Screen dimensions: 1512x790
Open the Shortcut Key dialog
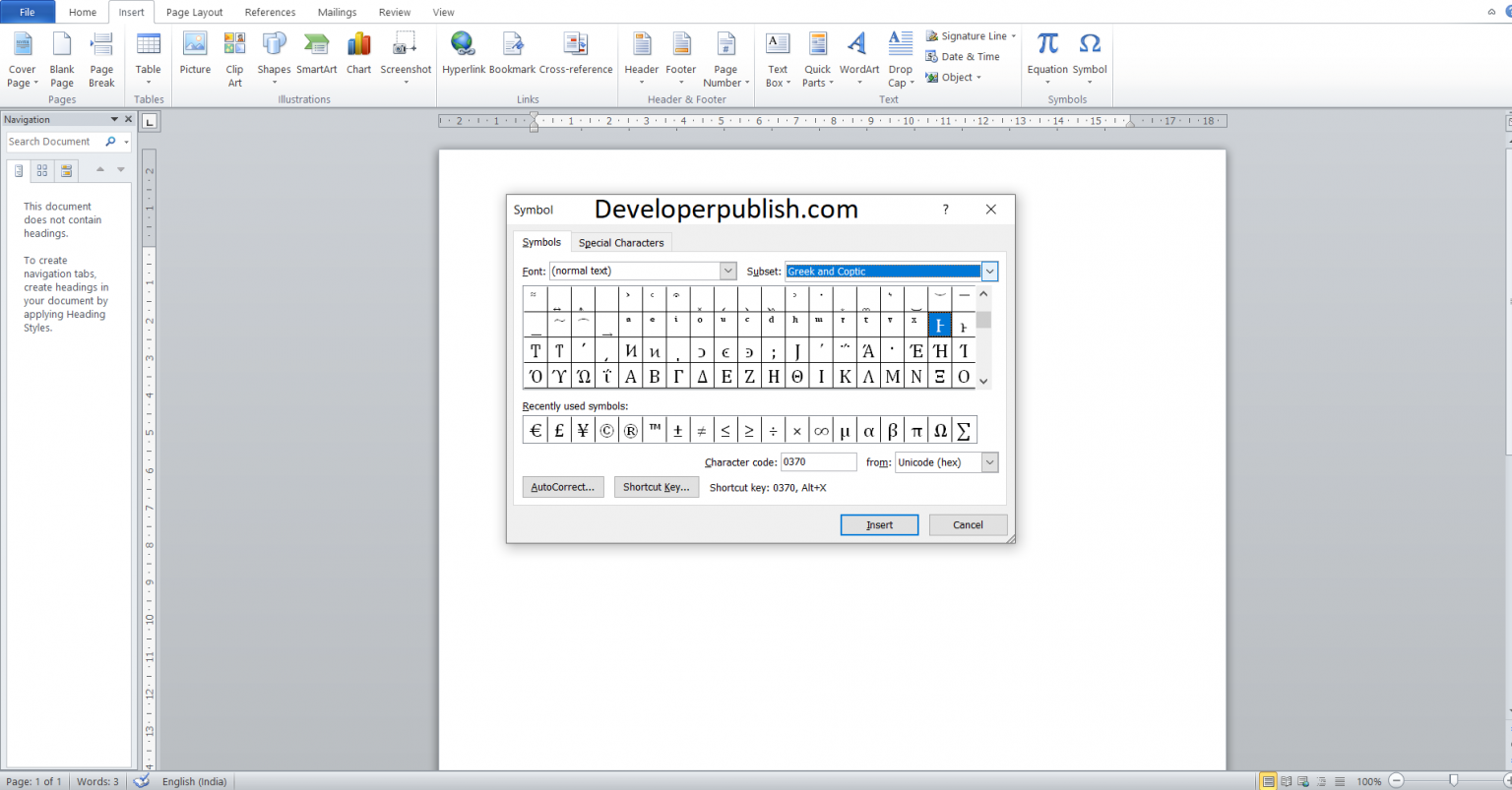pyautogui.click(x=656, y=486)
